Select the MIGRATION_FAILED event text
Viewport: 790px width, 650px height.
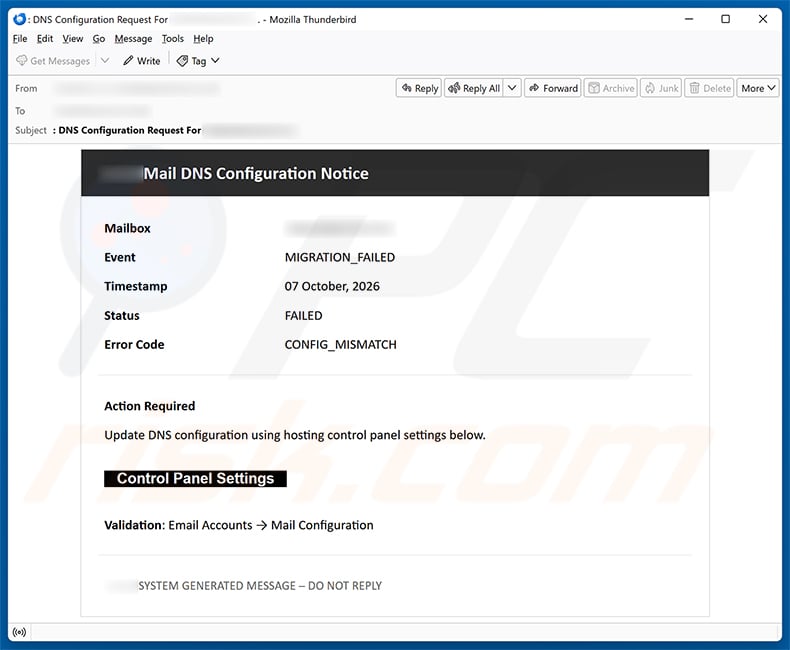(340, 257)
